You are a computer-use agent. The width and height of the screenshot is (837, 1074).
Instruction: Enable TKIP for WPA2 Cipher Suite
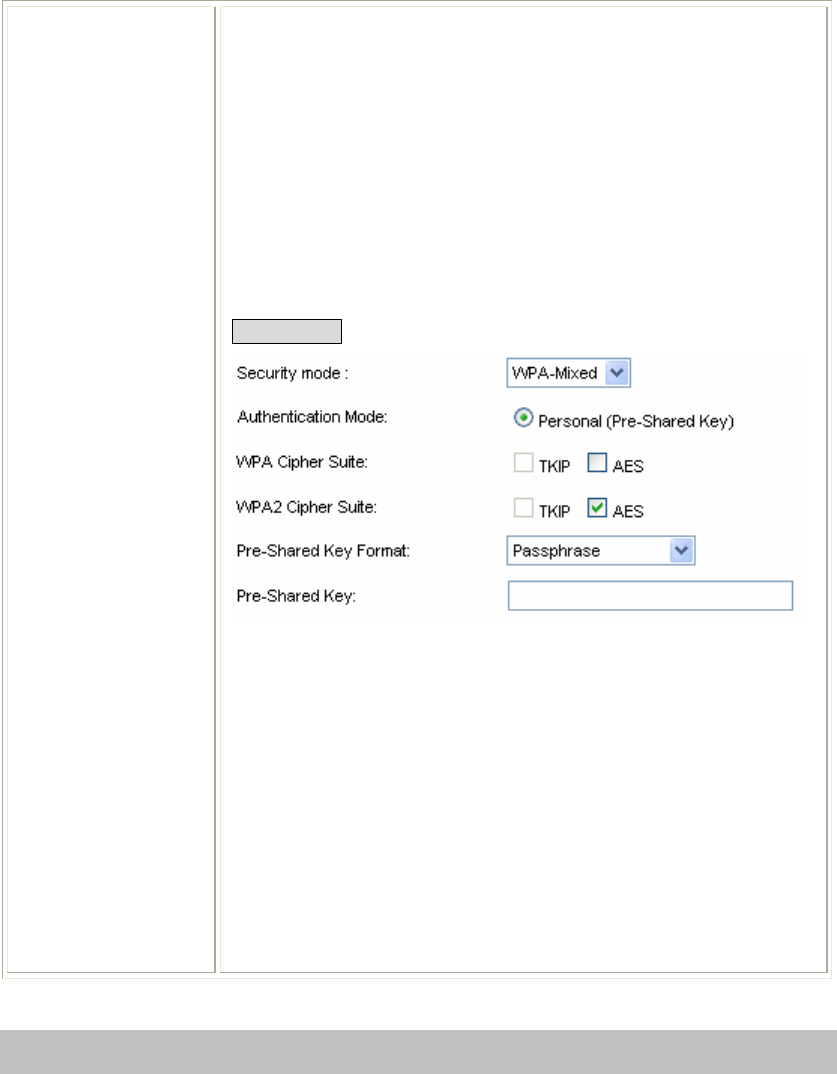point(523,508)
